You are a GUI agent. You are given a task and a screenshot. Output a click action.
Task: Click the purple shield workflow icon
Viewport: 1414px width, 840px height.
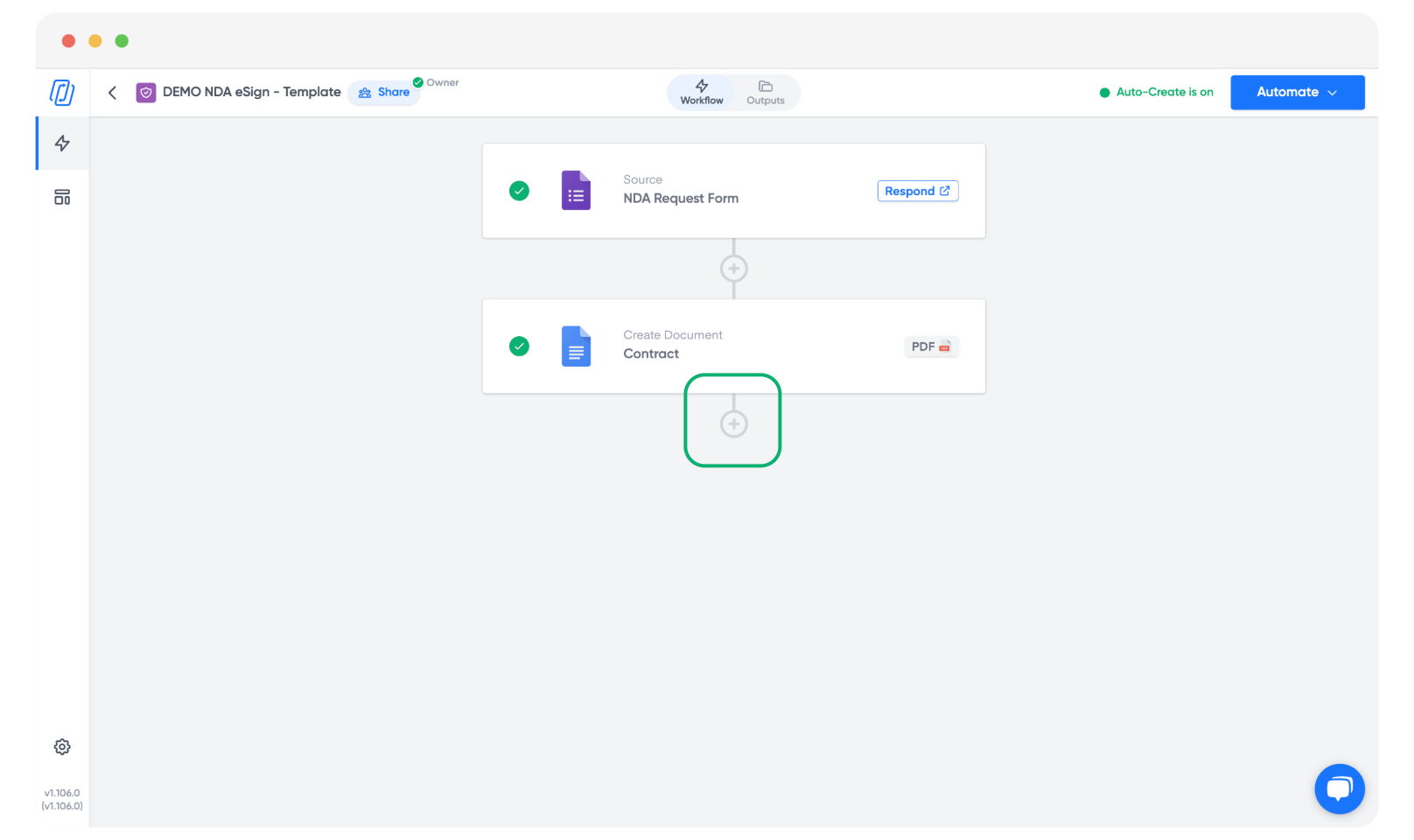146,93
